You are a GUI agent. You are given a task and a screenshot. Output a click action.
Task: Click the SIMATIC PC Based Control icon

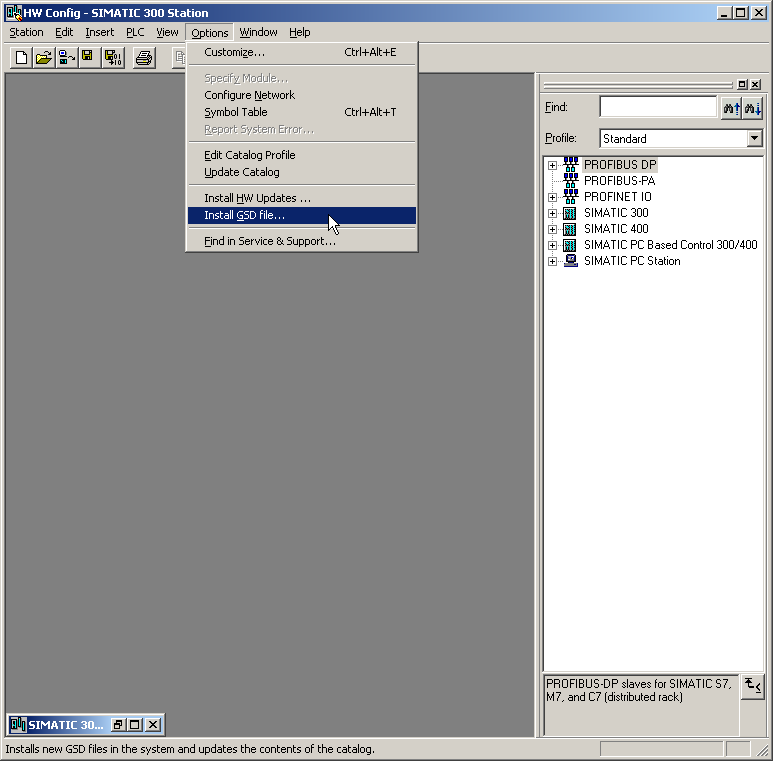tap(570, 245)
